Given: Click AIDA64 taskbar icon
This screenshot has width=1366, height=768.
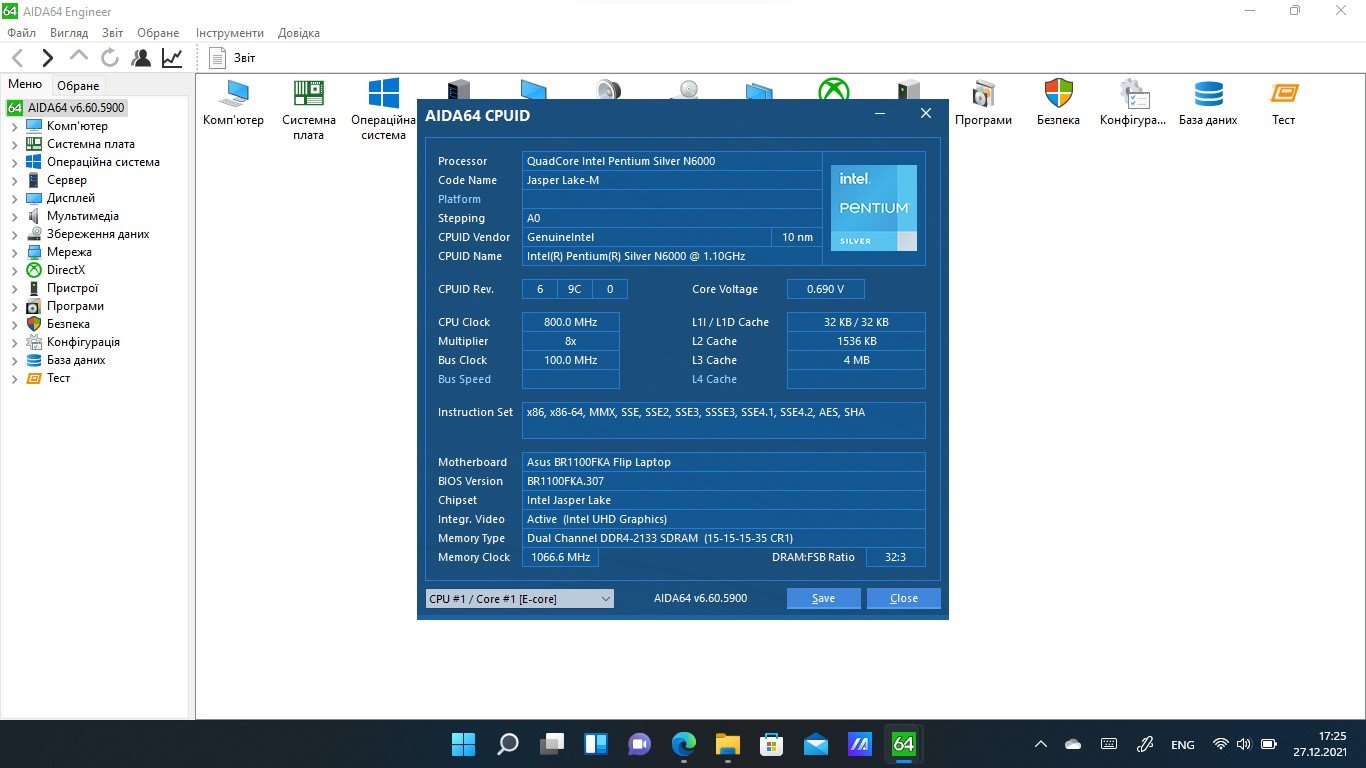Looking at the screenshot, I should coord(903,744).
